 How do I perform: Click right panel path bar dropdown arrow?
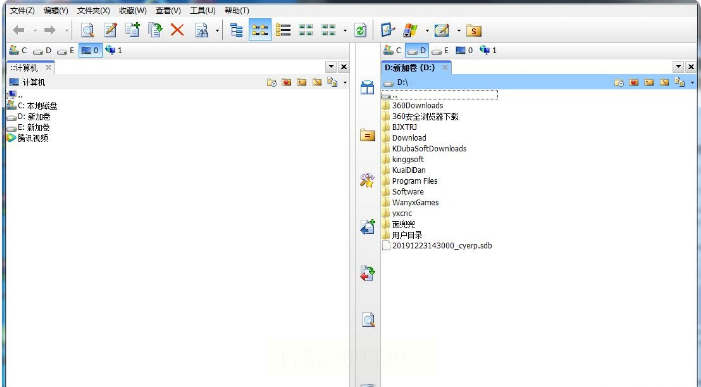(692, 83)
